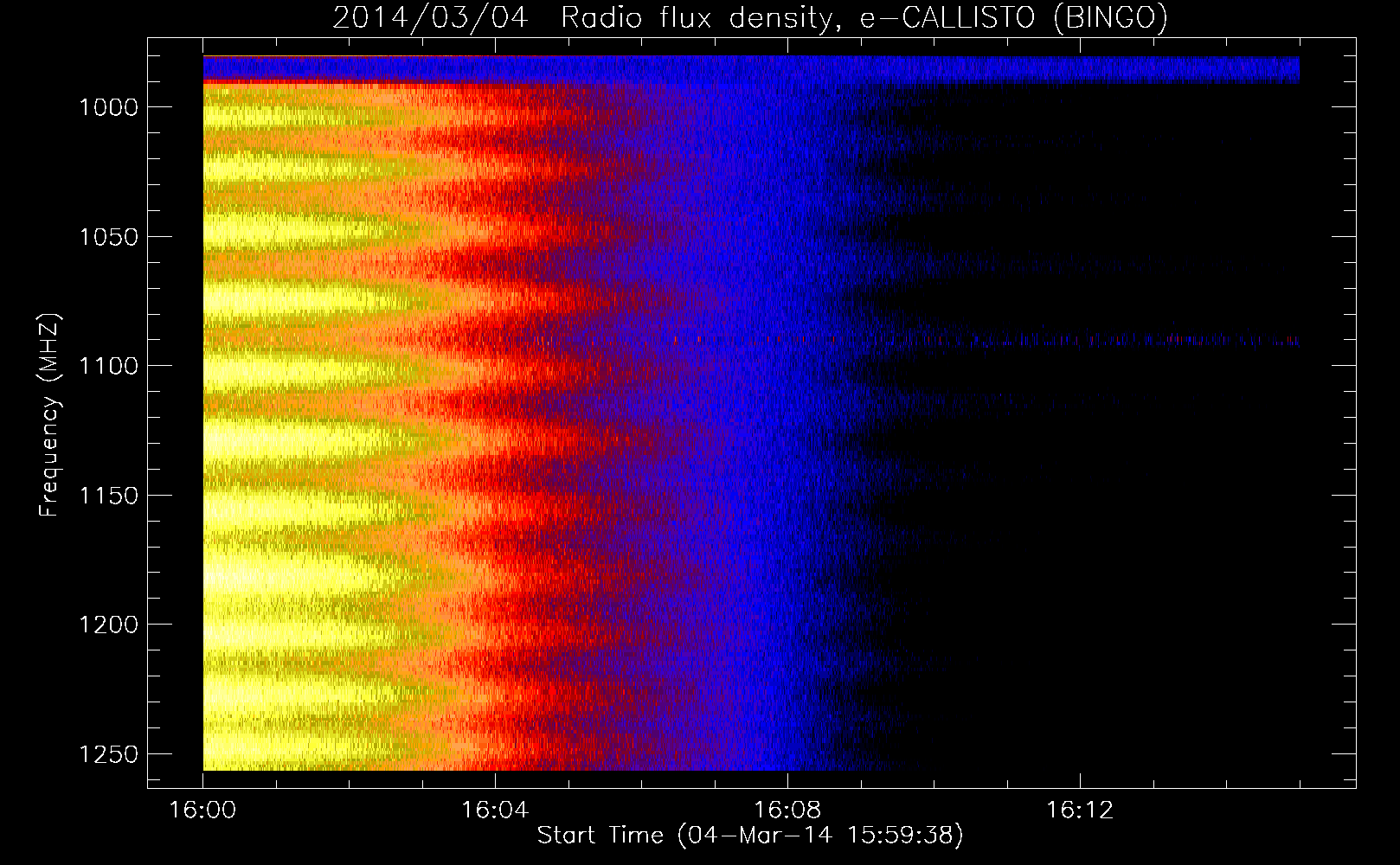Click the 'Start Time (04-Mar-14 15:59:38)' axis label
This screenshot has width=1400, height=865.
[750, 836]
